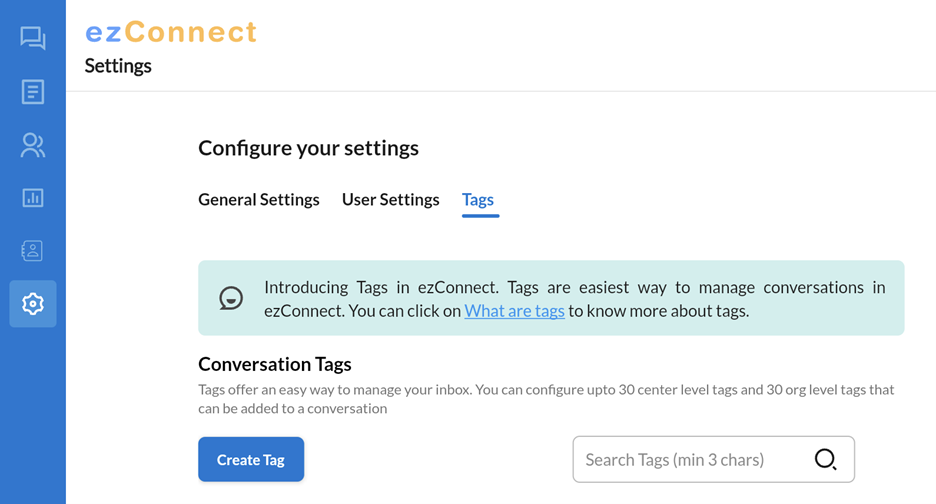Click the tags limit description paragraph
Image resolution: width=936 pixels, height=504 pixels.
[x=546, y=399]
